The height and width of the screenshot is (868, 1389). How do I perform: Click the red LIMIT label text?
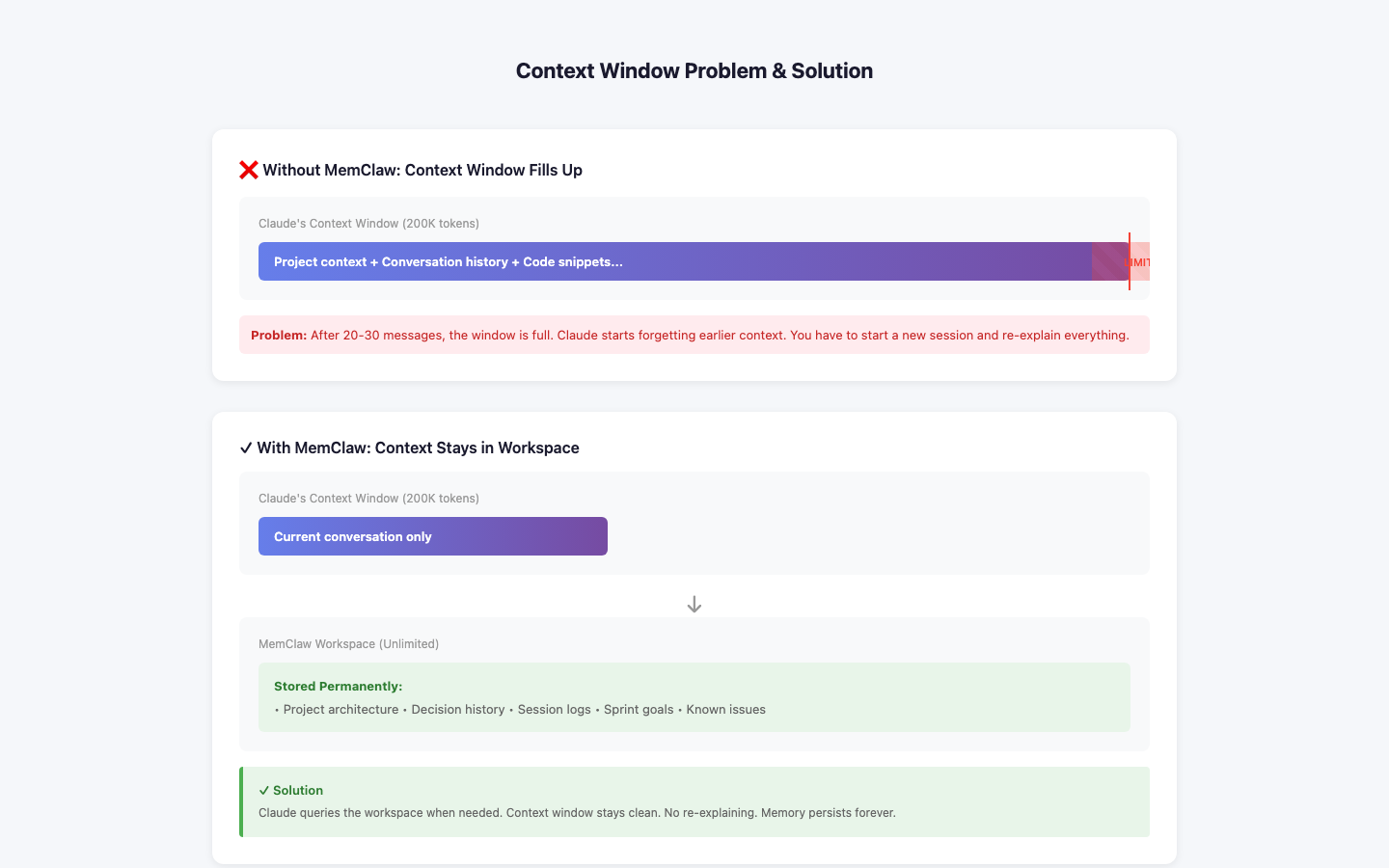coord(1139,262)
